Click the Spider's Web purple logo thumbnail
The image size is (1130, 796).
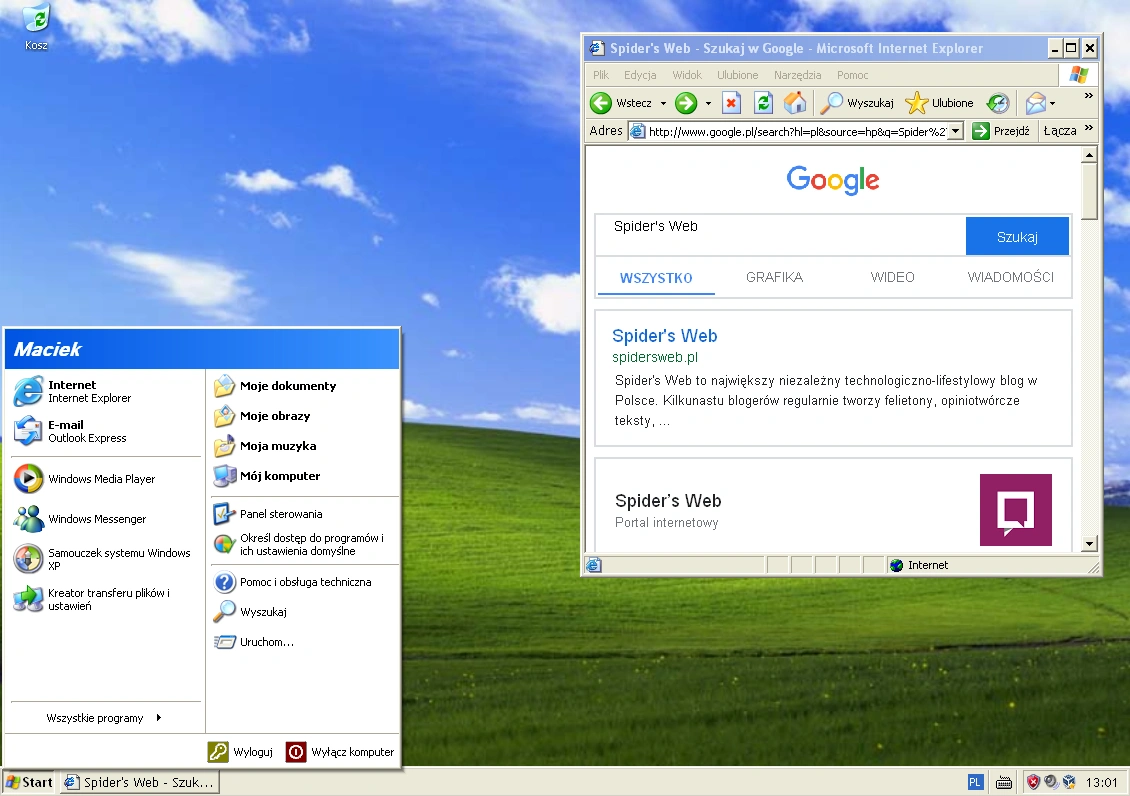(1015, 509)
